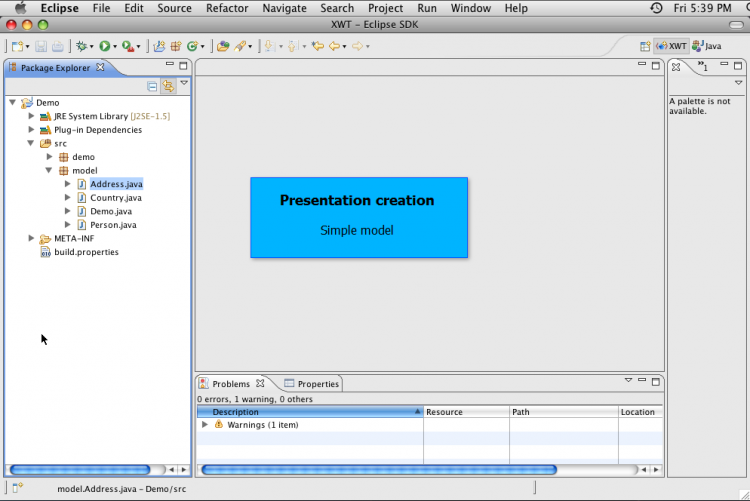Toggle Link with Editor in Package Explorer
Screen dimensions: 750x501
tap(168, 86)
